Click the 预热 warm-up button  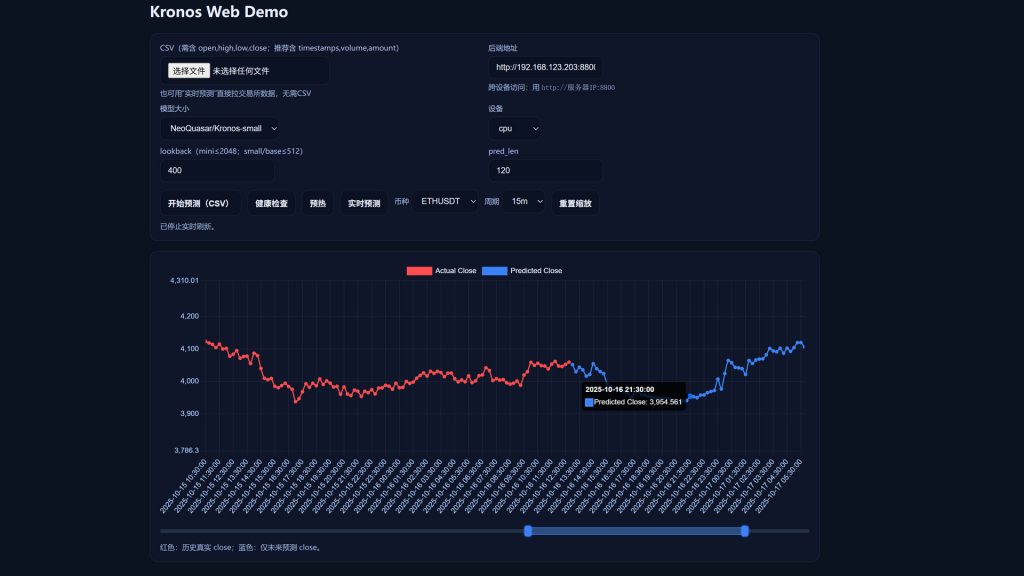317,203
